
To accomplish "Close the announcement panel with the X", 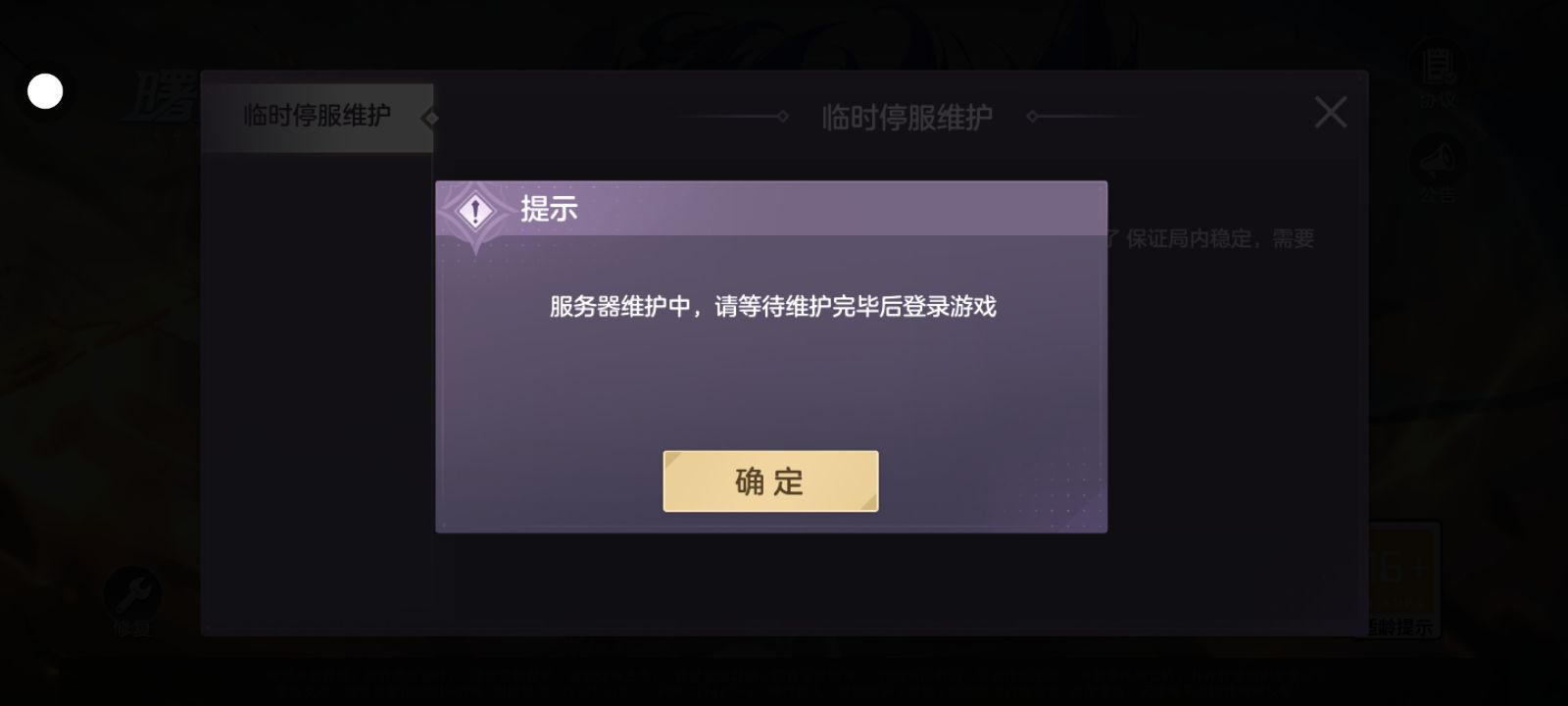I will point(1330,113).
